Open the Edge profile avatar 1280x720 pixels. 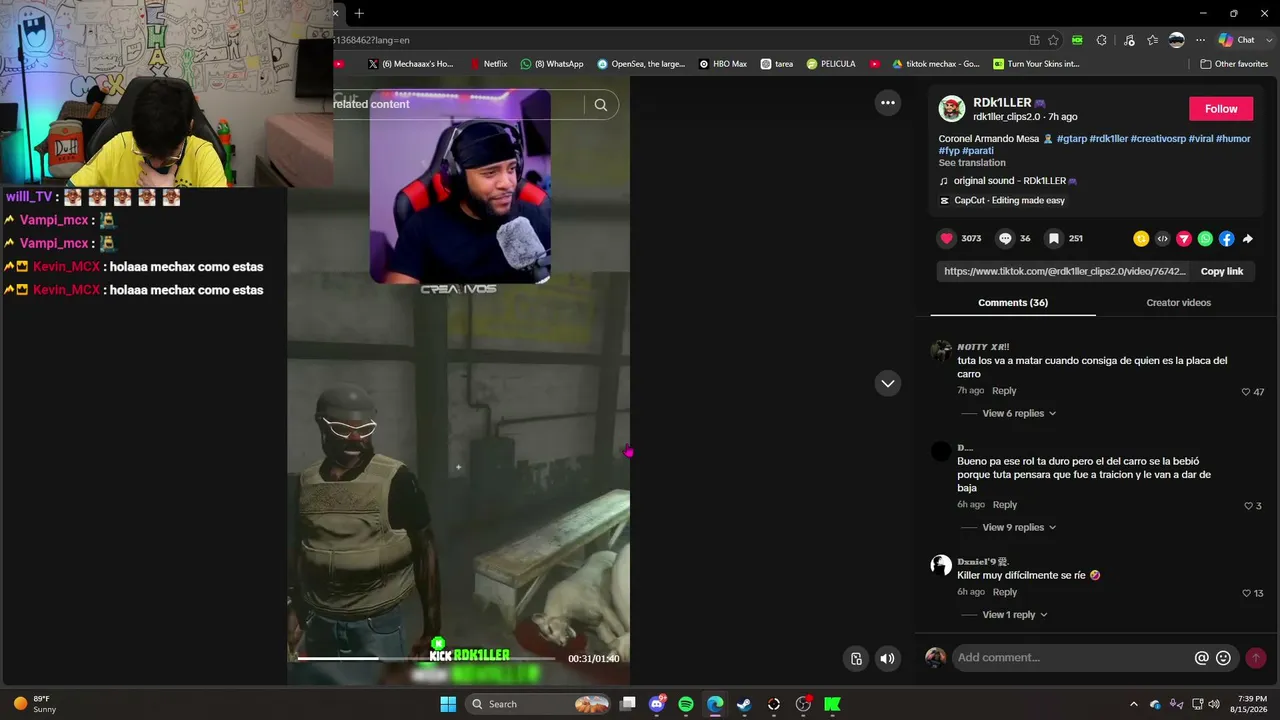pyautogui.click(x=1177, y=40)
